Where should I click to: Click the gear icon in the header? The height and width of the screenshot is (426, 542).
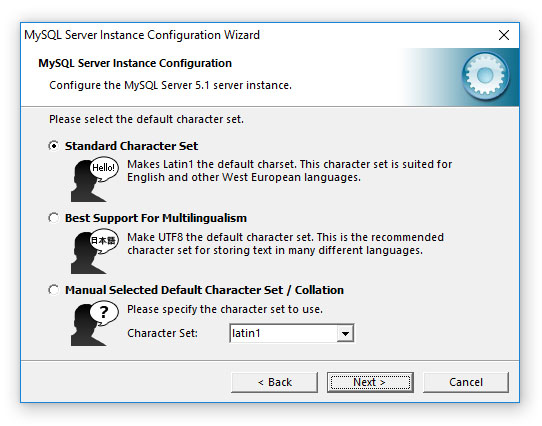point(485,76)
